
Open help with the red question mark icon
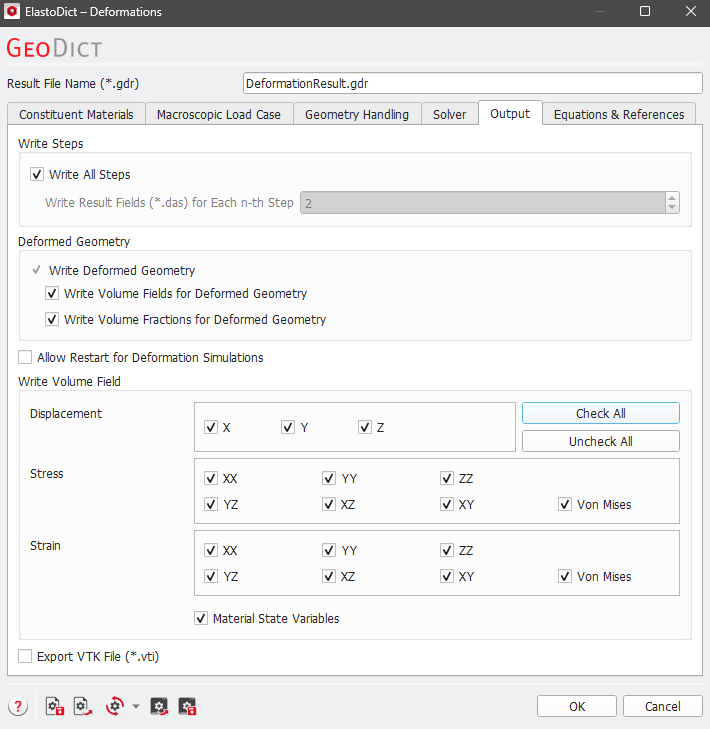(18, 706)
